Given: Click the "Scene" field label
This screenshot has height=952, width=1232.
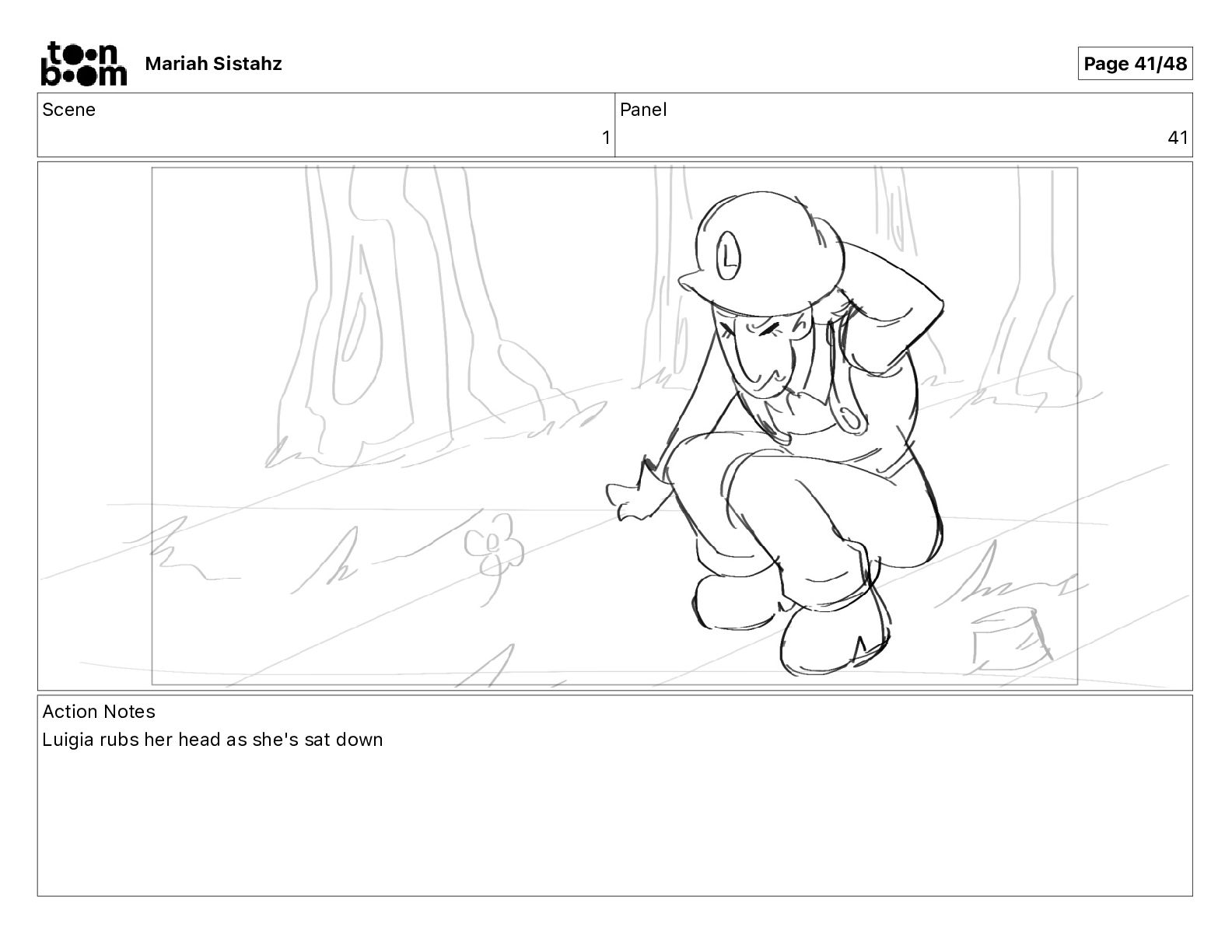Looking at the screenshot, I should click(68, 110).
